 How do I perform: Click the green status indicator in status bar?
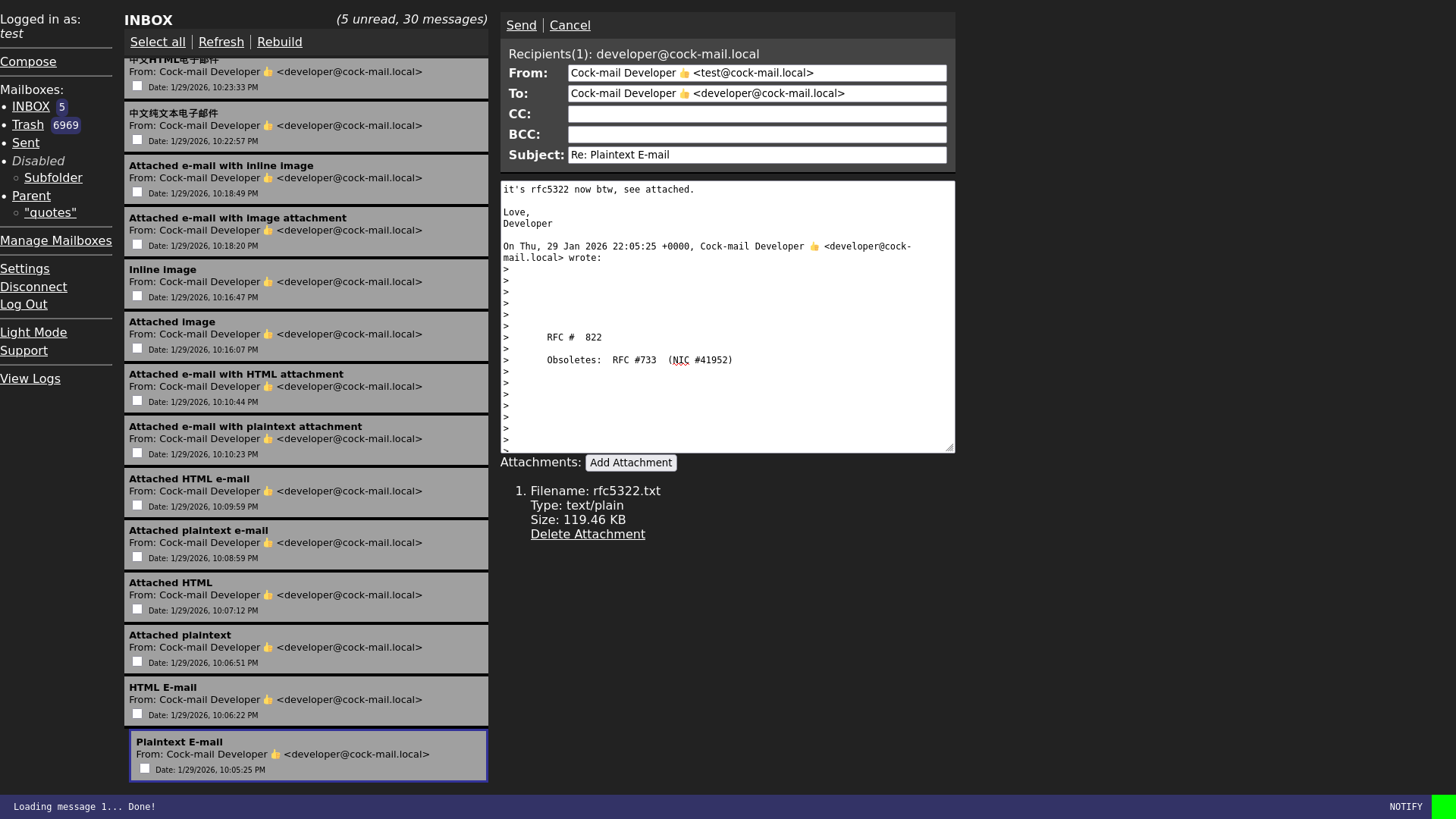(x=1444, y=807)
